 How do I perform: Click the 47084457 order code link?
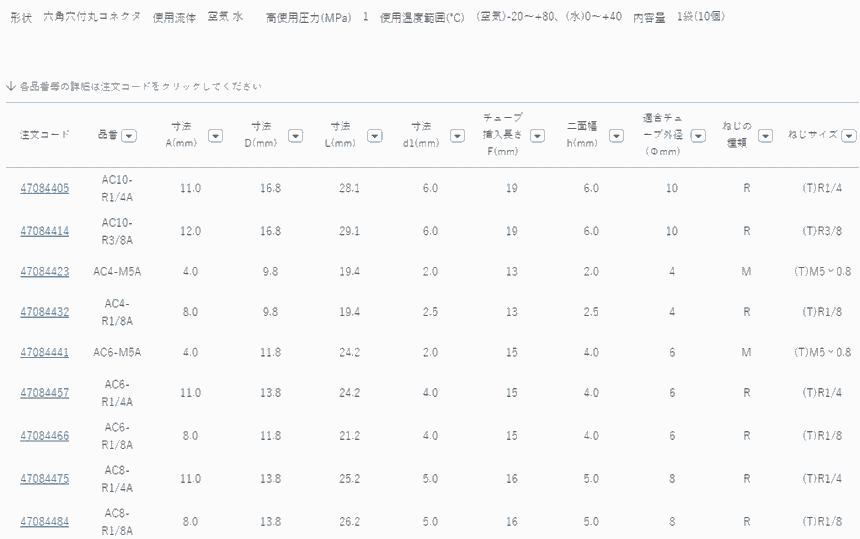(x=45, y=393)
